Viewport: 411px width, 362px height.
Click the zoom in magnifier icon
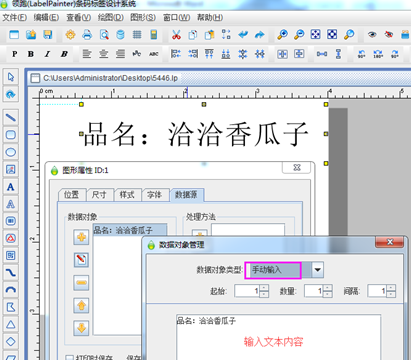coord(283,35)
